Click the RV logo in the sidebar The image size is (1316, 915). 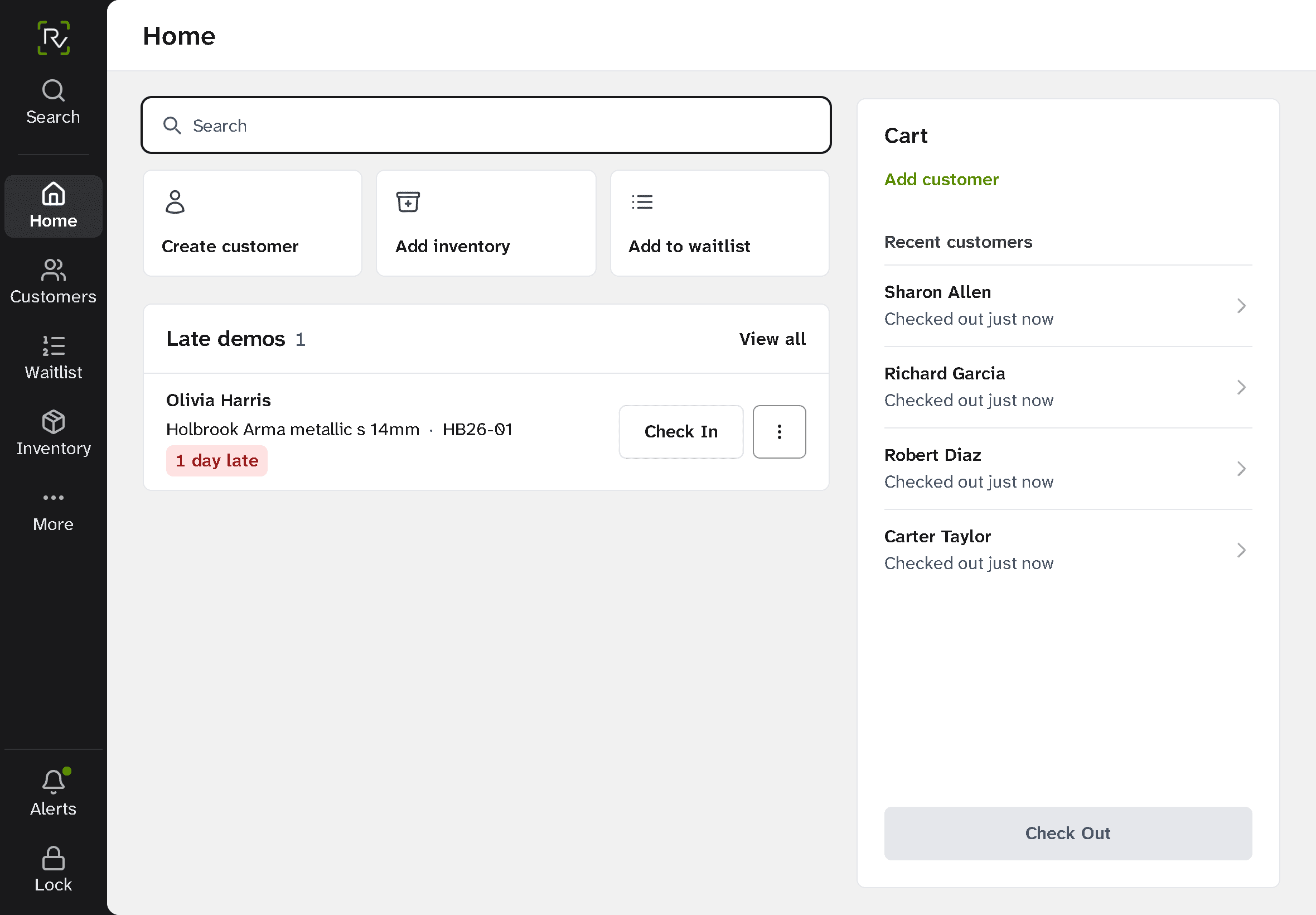[x=54, y=38]
